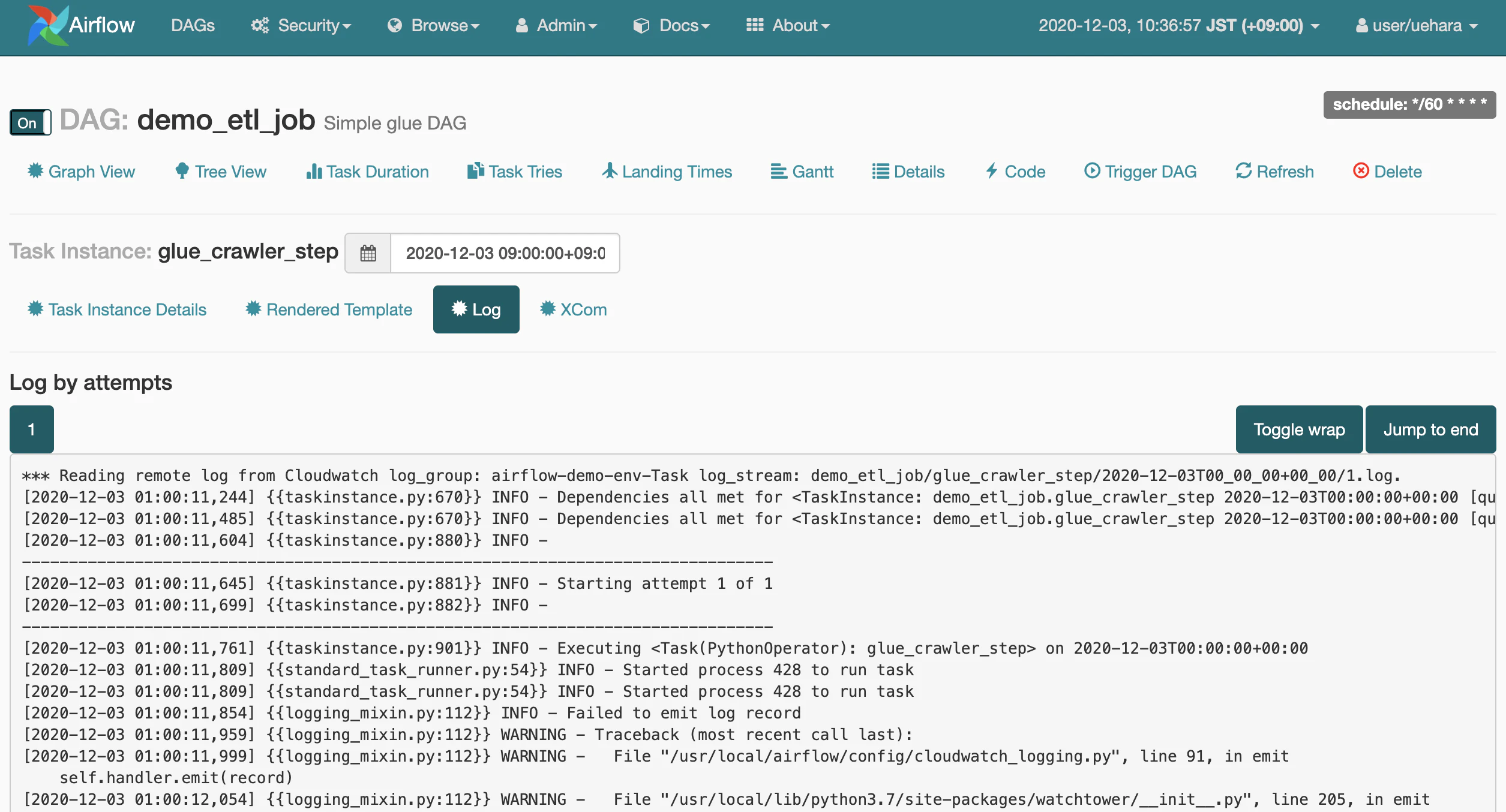
Task: Open the Security dropdown menu
Action: click(x=301, y=25)
